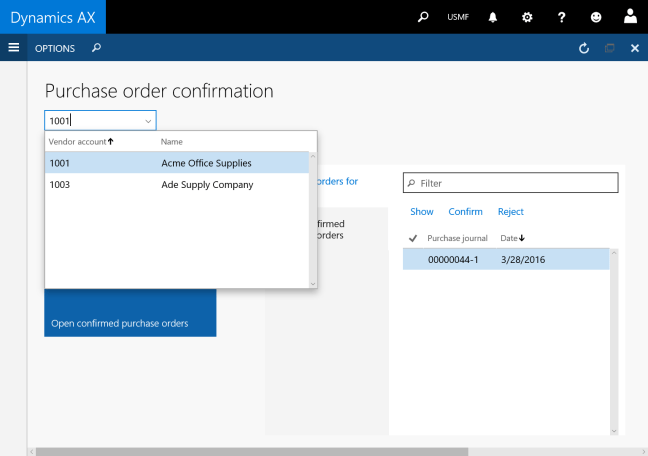Open the notifications bell
Screen dimensions: 648x456
(x=493, y=17)
